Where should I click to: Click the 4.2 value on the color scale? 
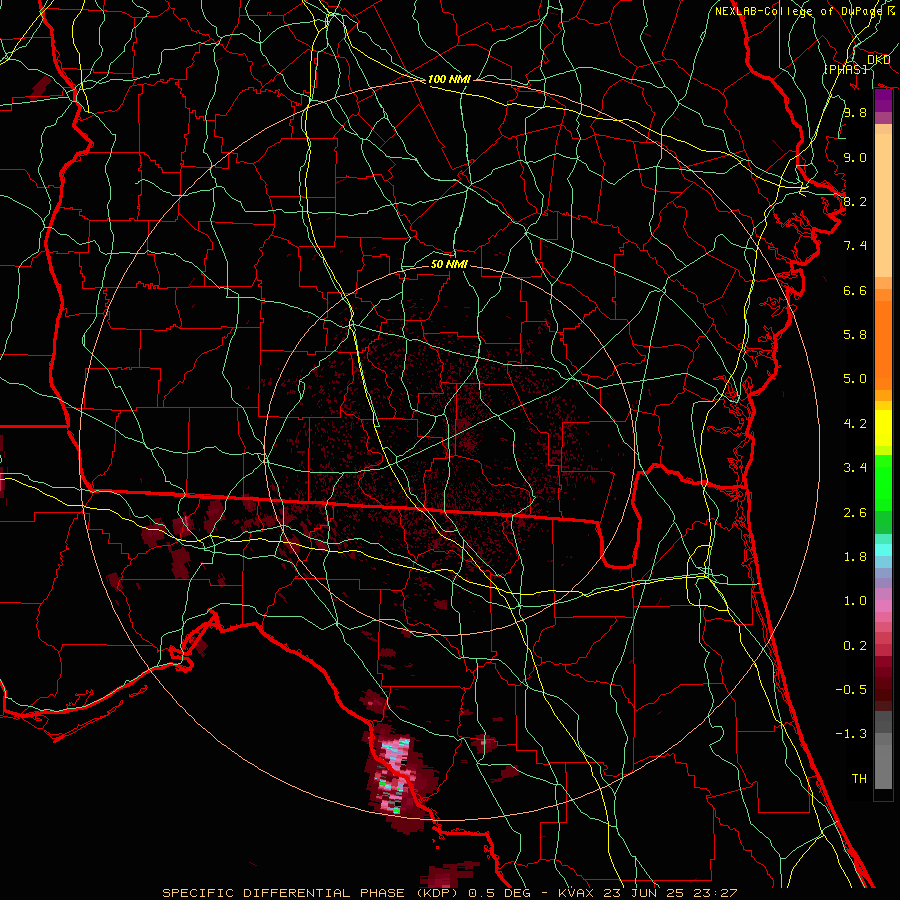pos(855,424)
